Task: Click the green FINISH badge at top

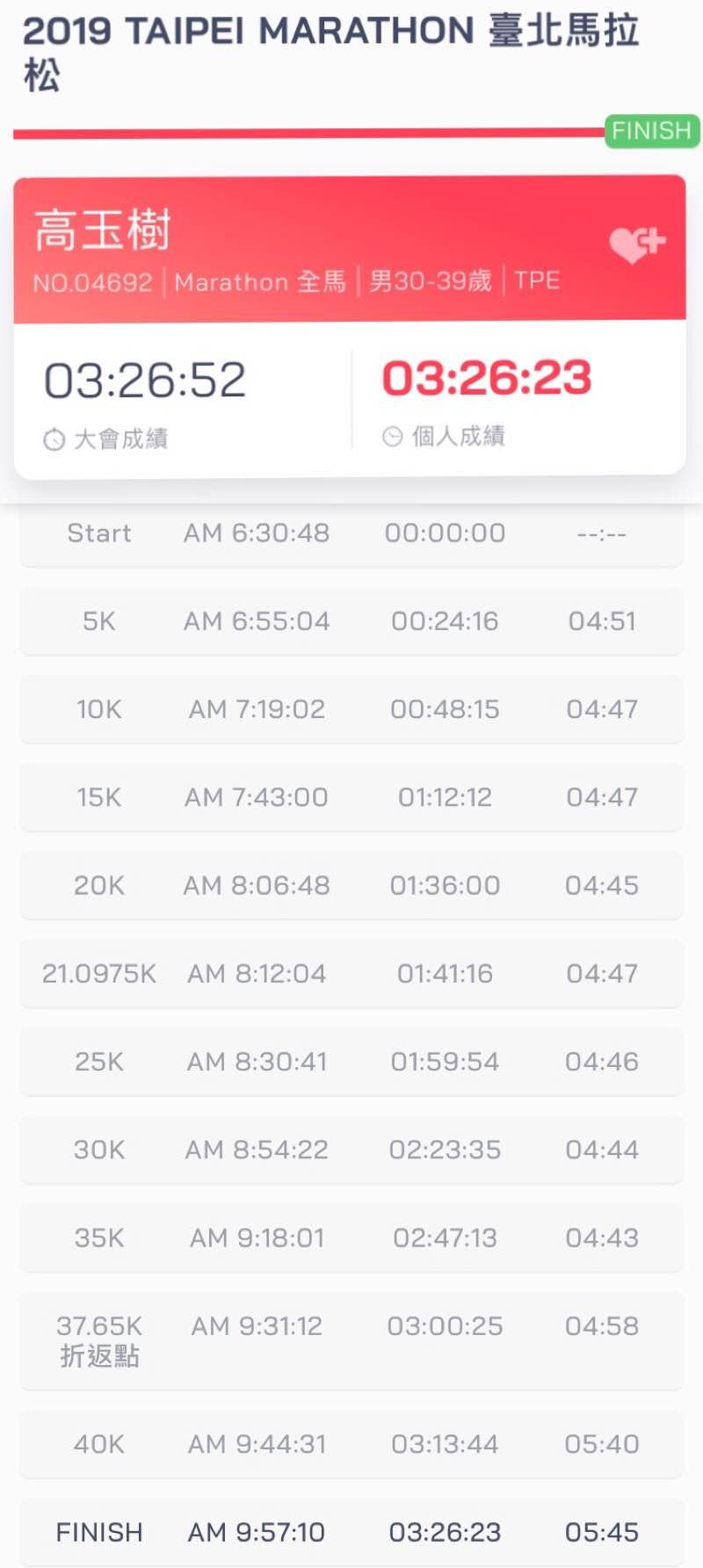Action: coord(651,131)
